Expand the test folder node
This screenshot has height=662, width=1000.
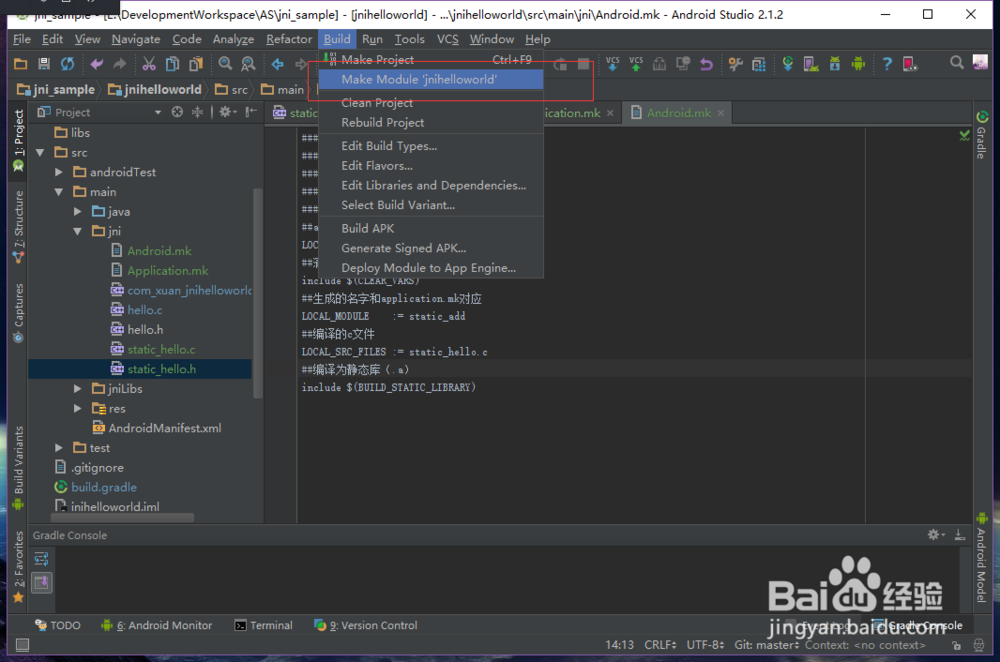59,448
